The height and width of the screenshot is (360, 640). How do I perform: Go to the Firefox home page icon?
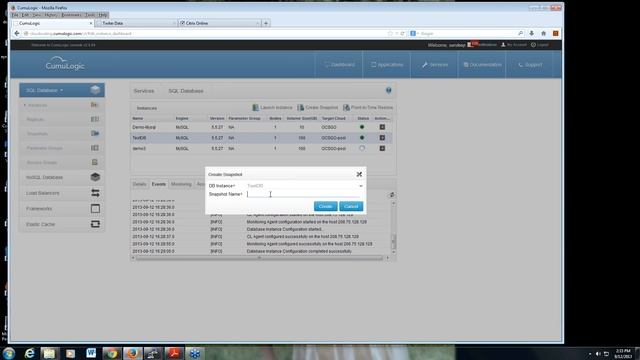(x=543, y=33)
